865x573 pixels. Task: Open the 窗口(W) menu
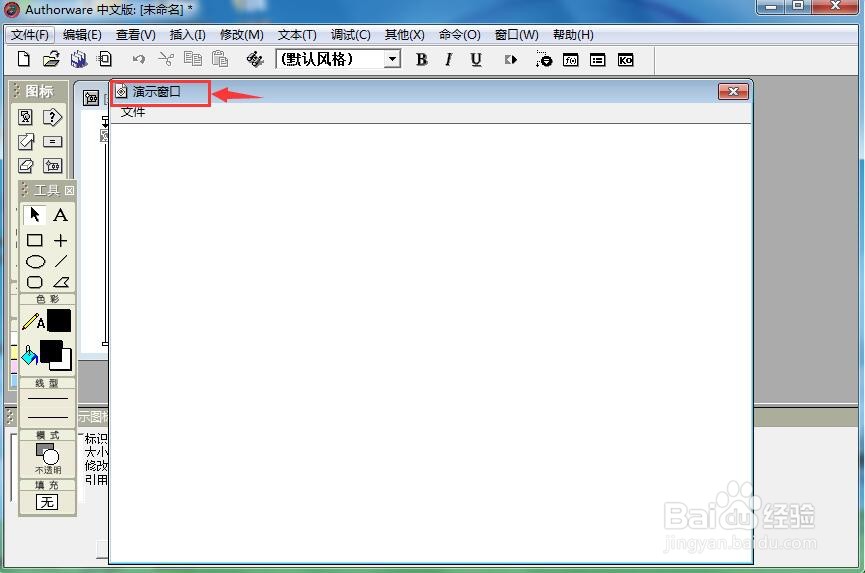(x=516, y=35)
